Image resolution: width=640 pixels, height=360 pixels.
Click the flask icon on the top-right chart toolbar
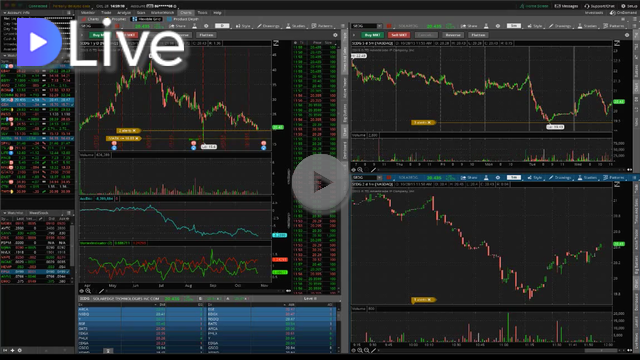(486, 26)
